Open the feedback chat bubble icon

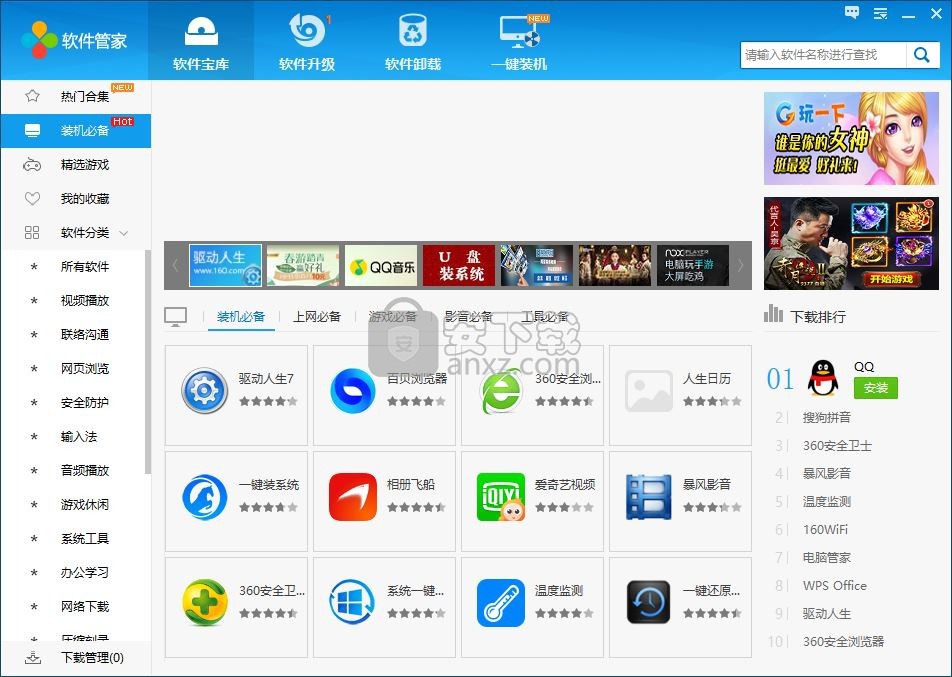[x=852, y=13]
